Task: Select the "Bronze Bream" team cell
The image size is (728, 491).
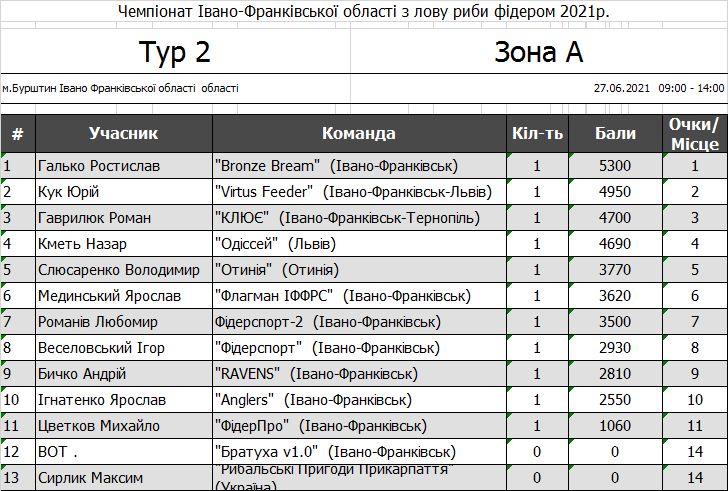Action: click(359, 166)
